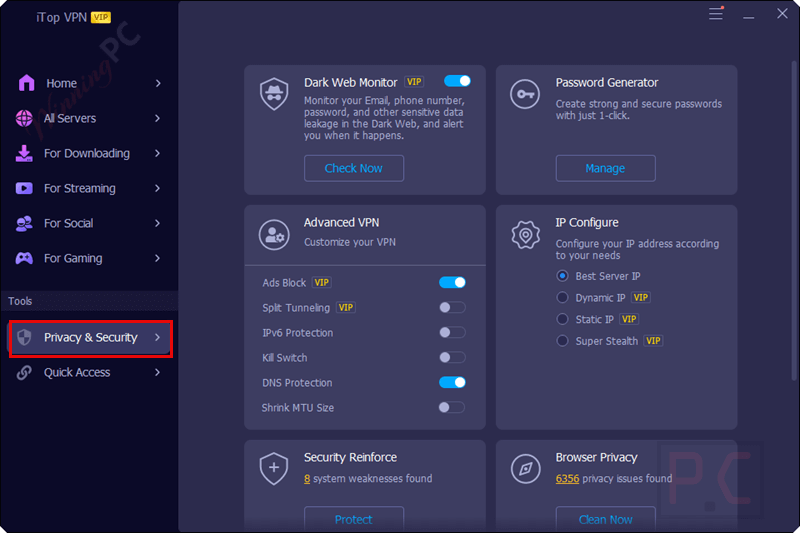The width and height of the screenshot is (800, 533).
Task: Click the vertical scrollbar on the right
Action: [x=794, y=220]
